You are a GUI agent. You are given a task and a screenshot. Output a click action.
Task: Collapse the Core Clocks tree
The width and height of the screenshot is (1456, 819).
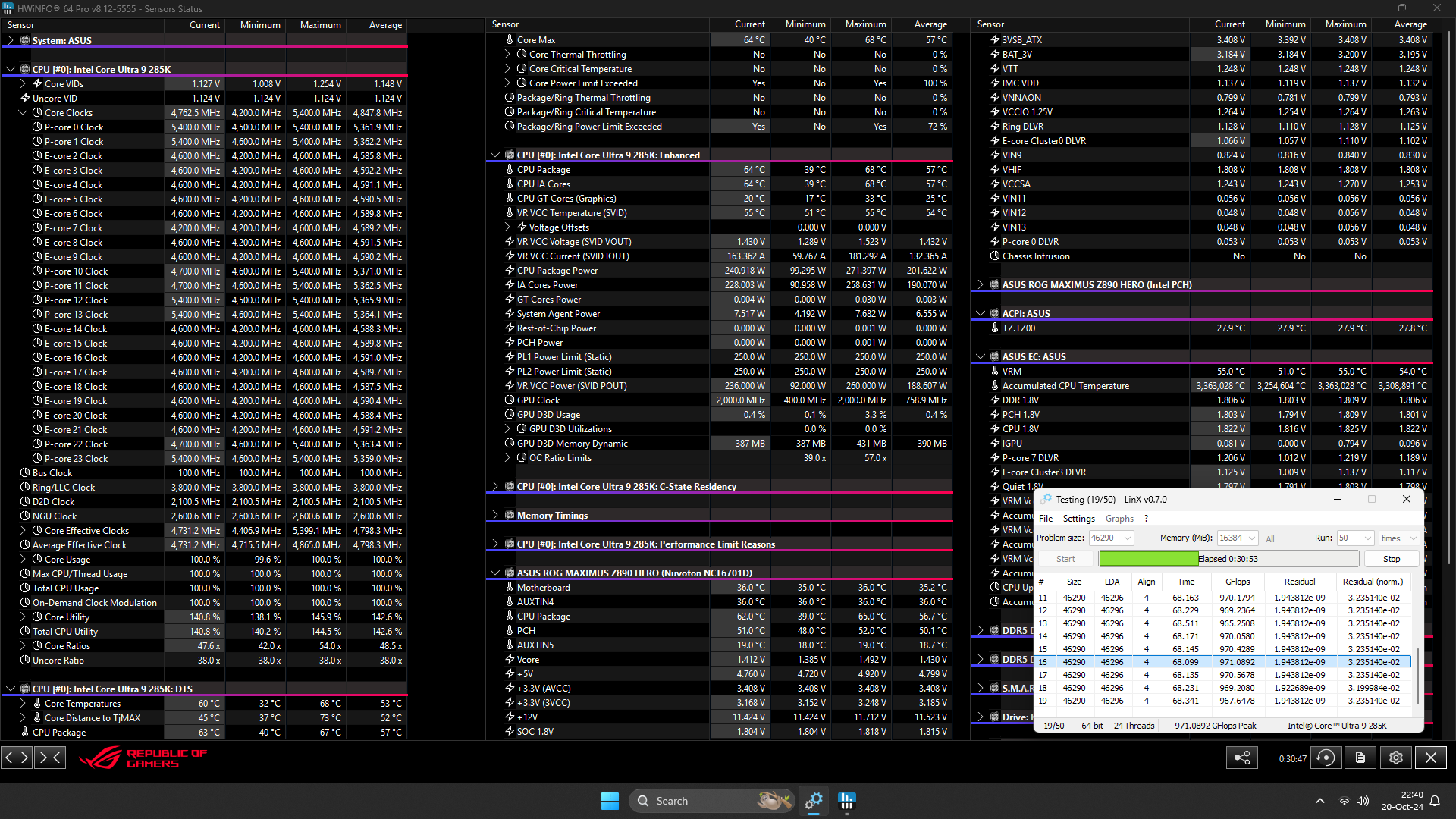[23, 113]
